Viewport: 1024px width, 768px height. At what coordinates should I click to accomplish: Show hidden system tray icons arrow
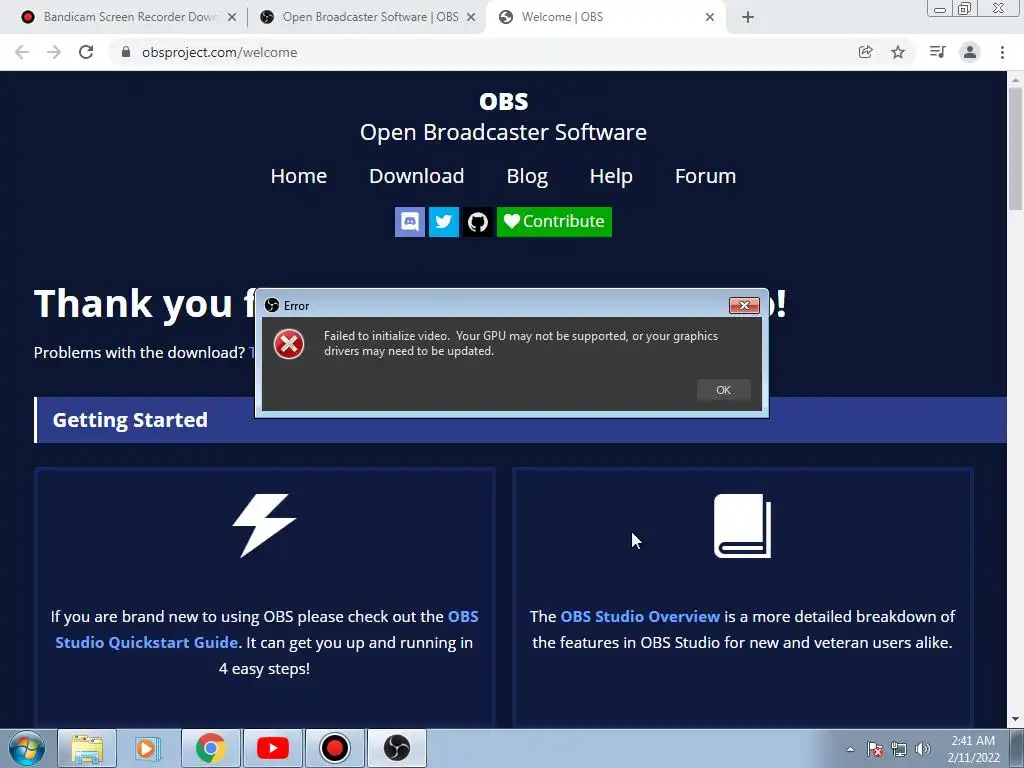click(x=850, y=749)
